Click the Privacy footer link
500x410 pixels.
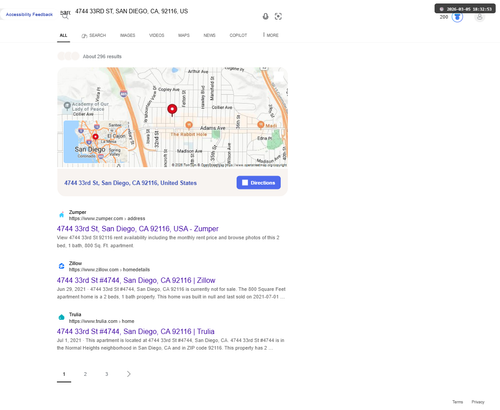pyautogui.click(x=478, y=402)
